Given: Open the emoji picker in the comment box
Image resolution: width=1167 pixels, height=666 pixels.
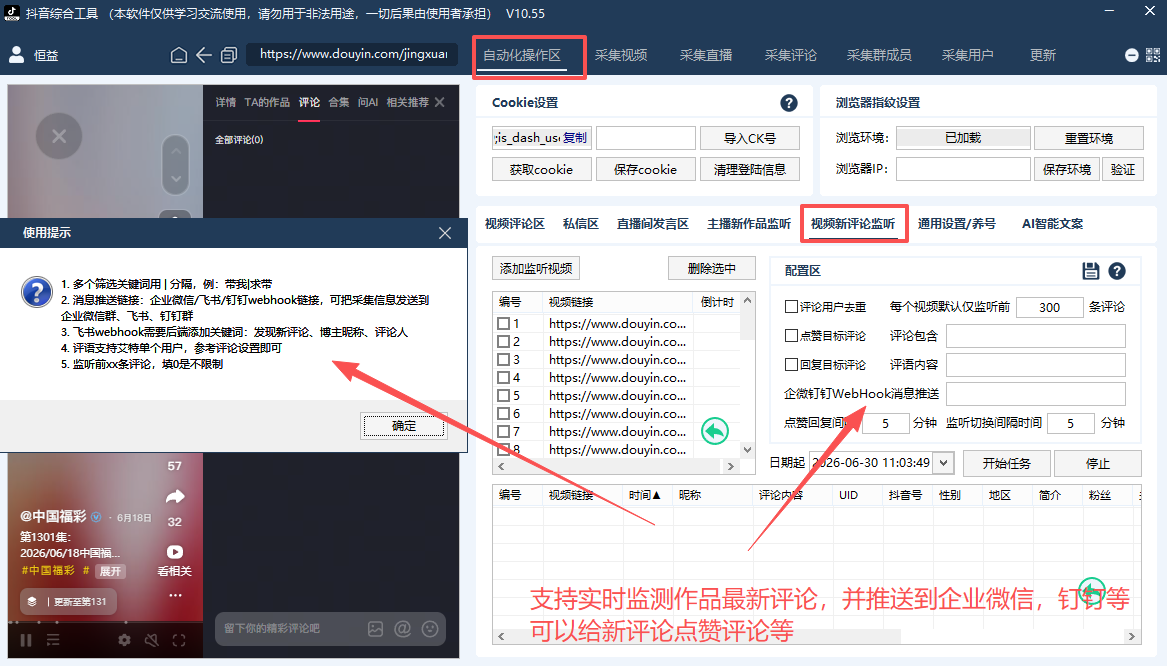Looking at the screenshot, I should [x=430, y=629].
